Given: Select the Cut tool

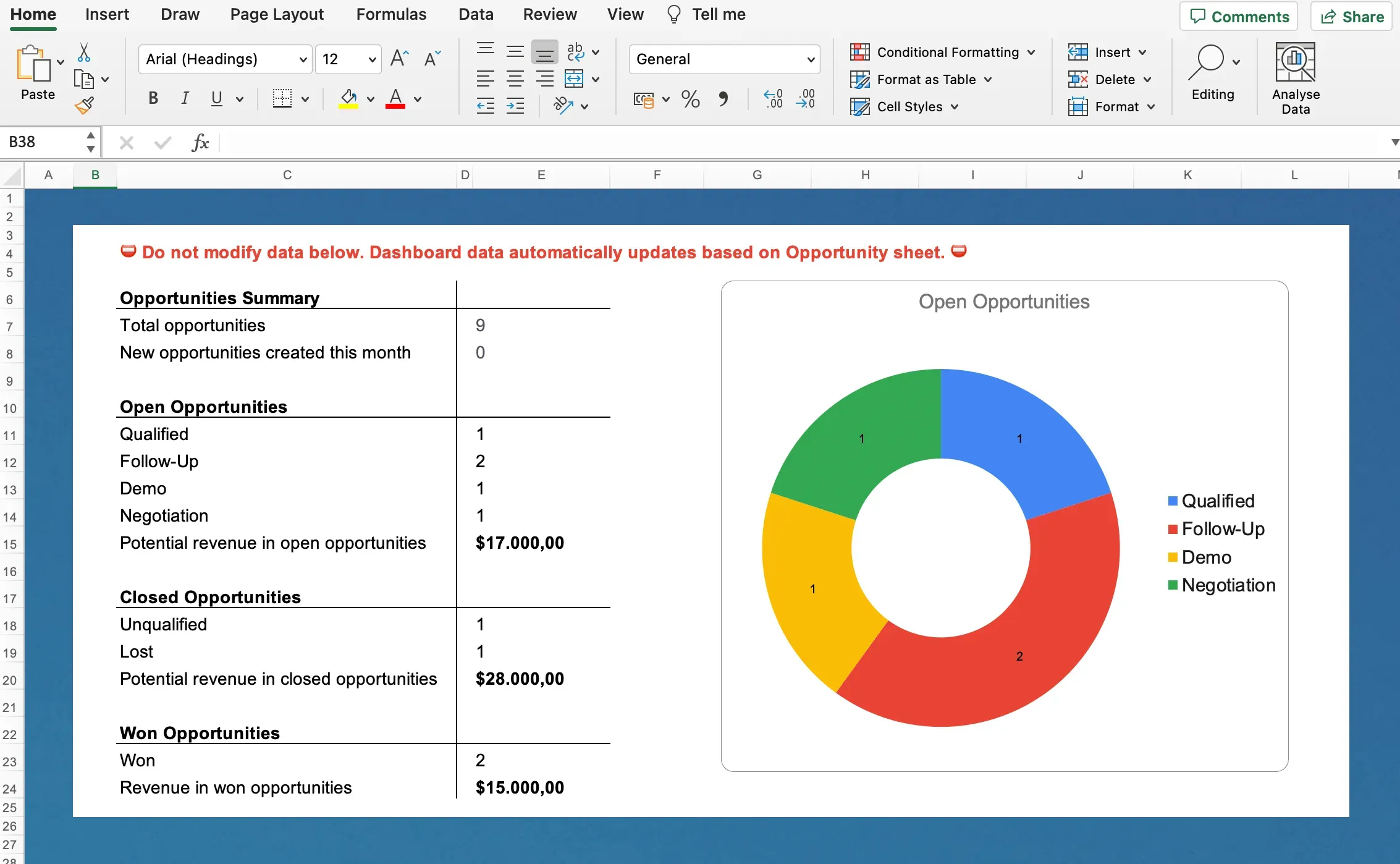Looking at the screenshot, I should point(85,53).
